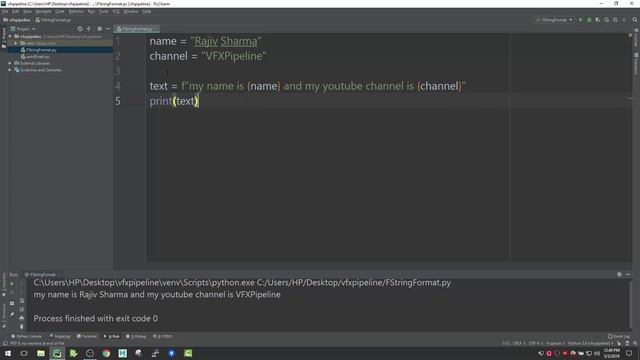This screenshot has width=640, height=360.
Task: Click the taskbar clock showing time and date
Action: [x=611, y=353]
